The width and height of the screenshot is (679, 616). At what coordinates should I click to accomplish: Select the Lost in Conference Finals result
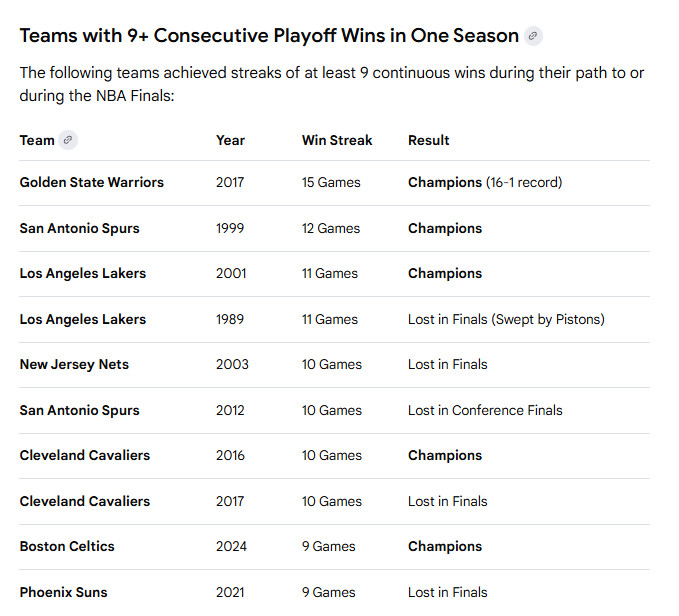click(485, 411)
